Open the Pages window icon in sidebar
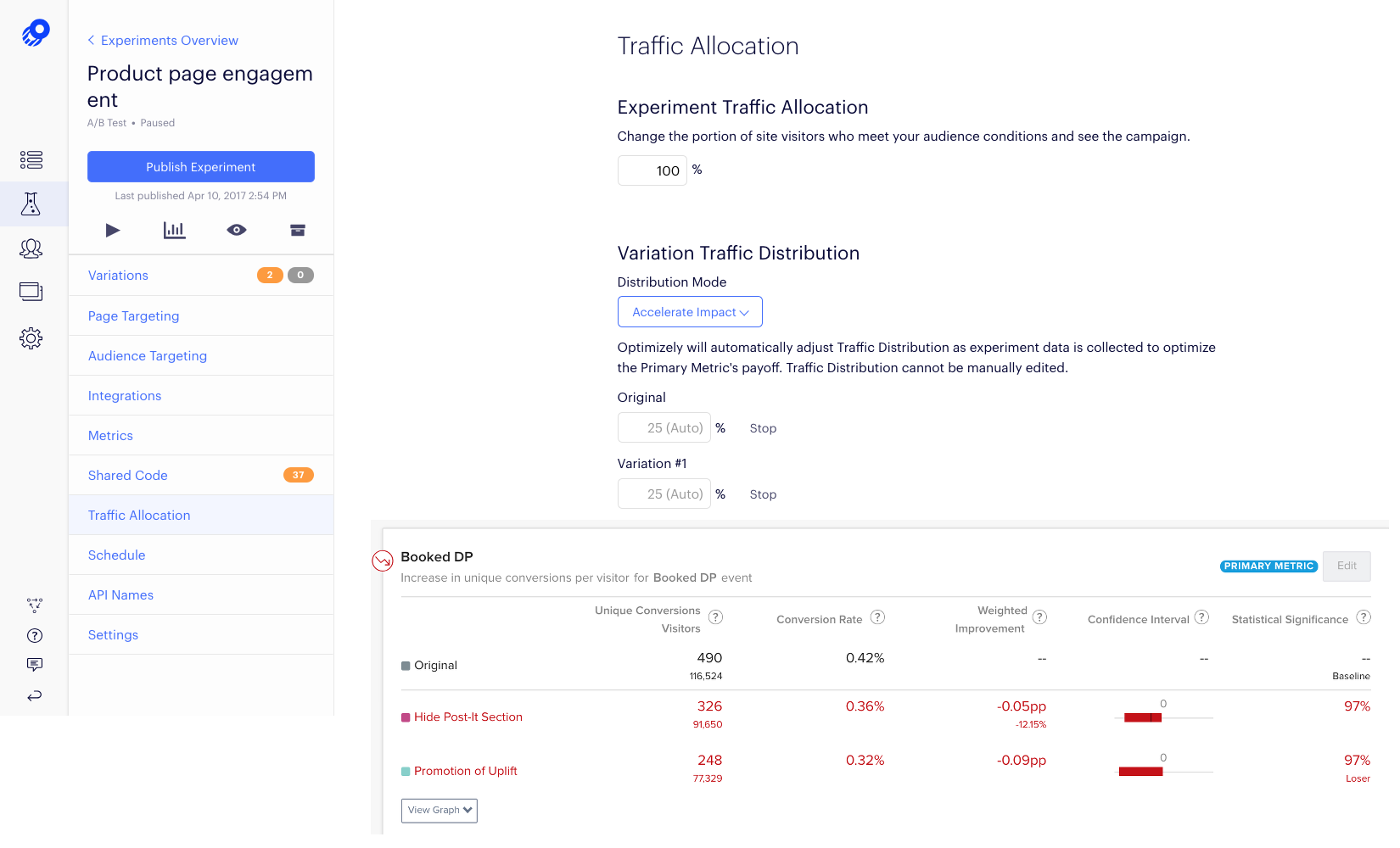The height and width of the screenshot is (848, 1400). click(31, 292)
